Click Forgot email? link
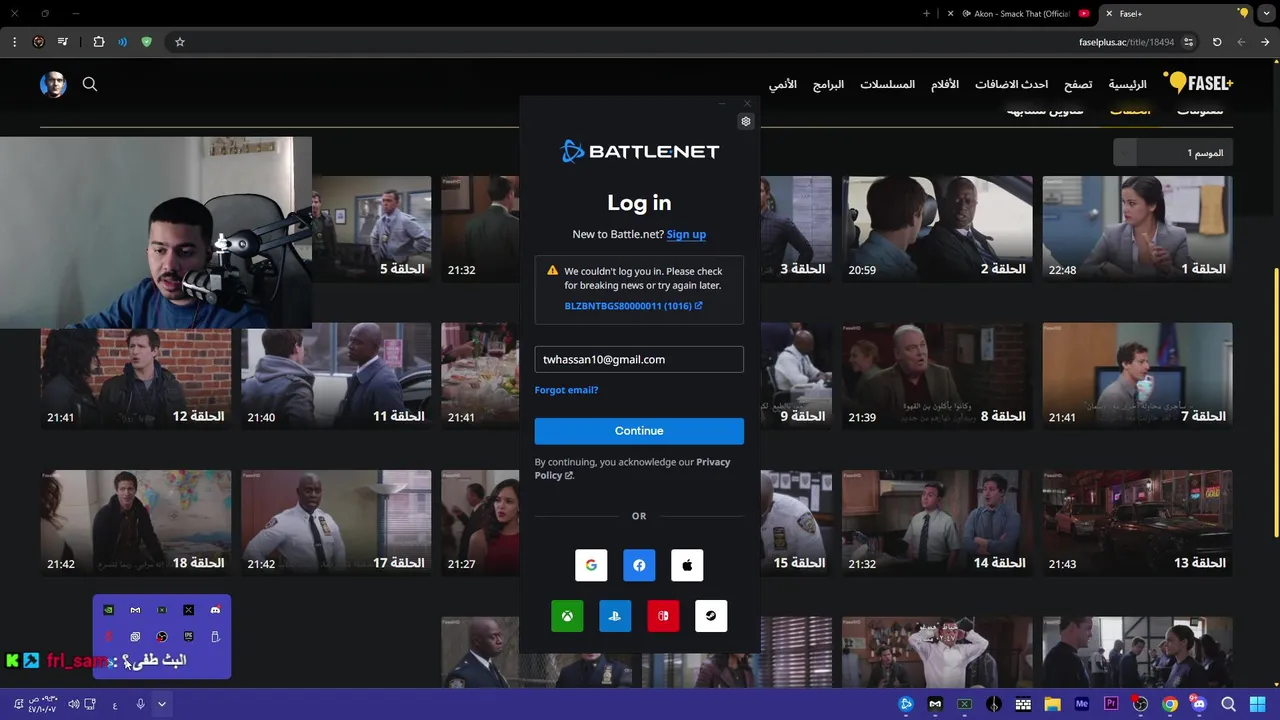This screenshot has width=1280, height=720. point(566,390)
